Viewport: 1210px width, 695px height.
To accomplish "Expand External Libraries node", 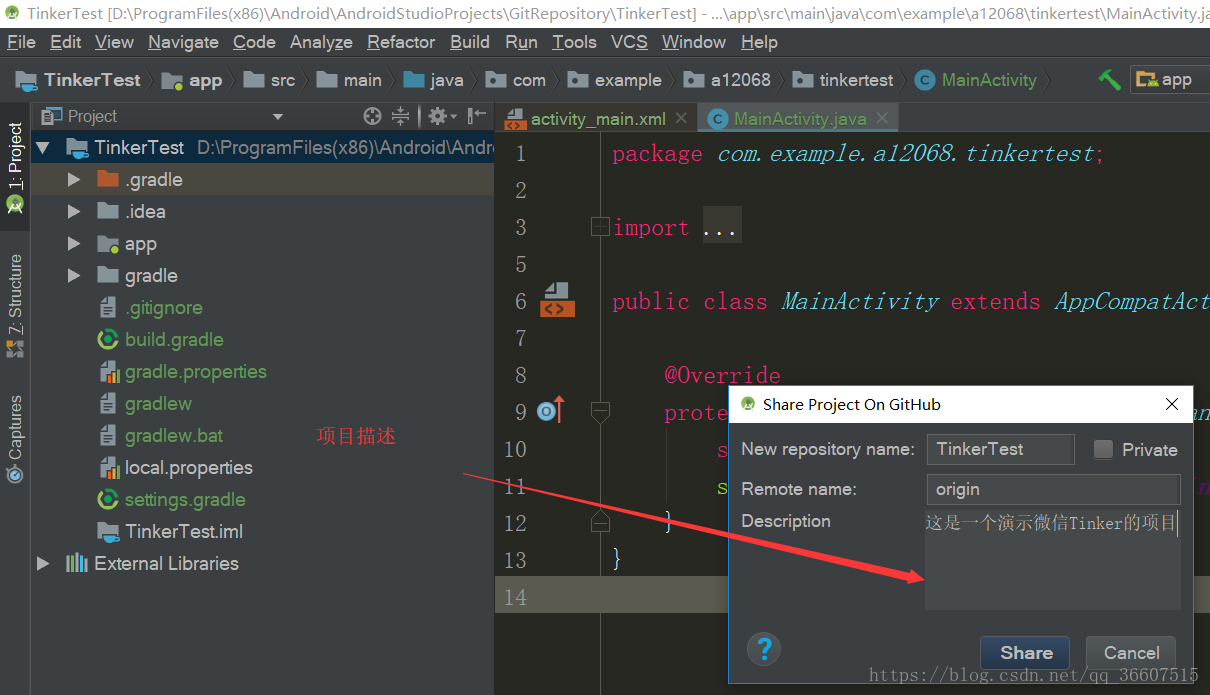I will click(42, 564).
